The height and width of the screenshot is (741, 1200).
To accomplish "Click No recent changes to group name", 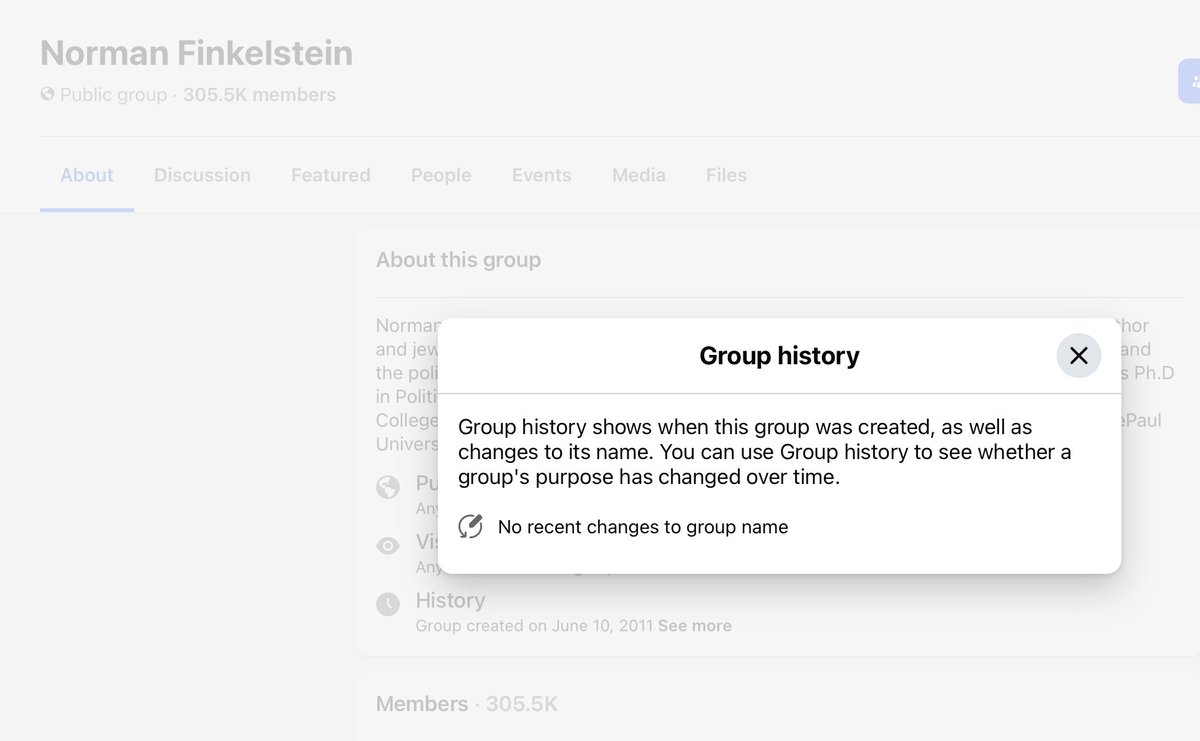I will (643, 527).
